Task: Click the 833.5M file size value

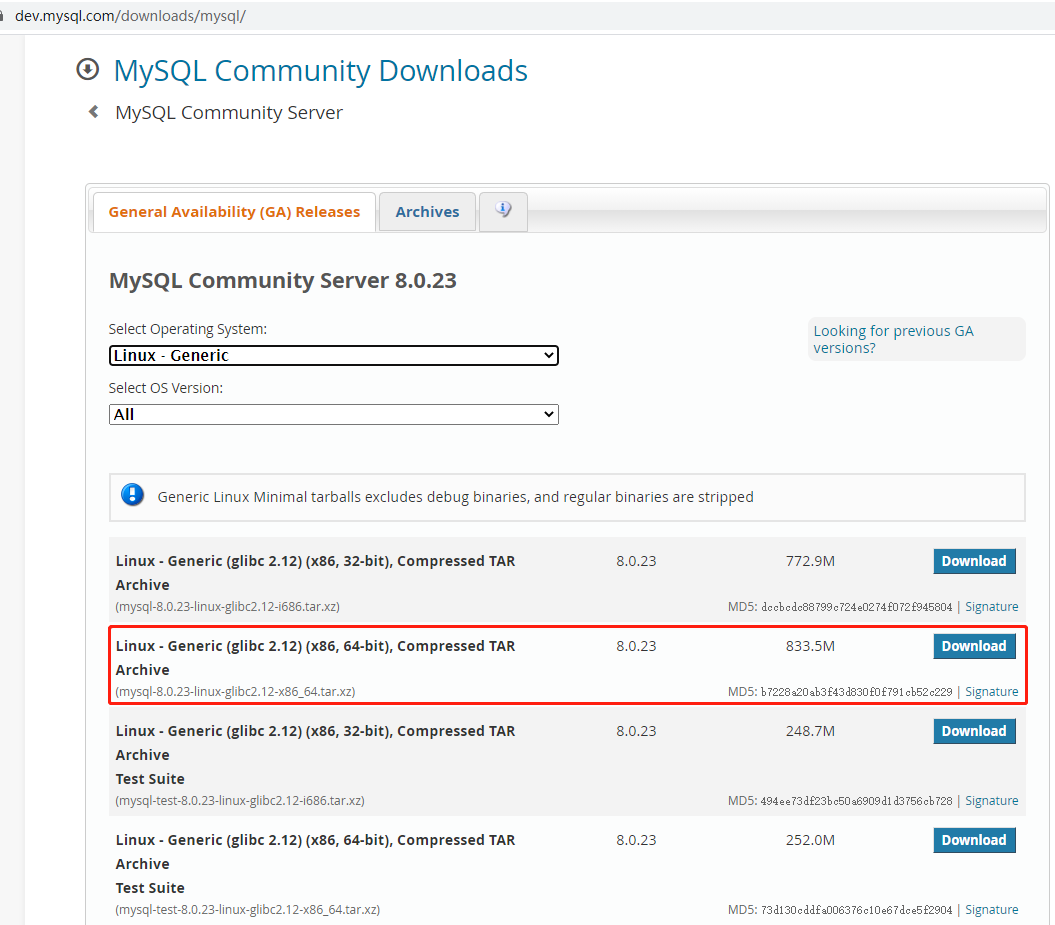Action: pyautogui.click(x=810, y=646)
